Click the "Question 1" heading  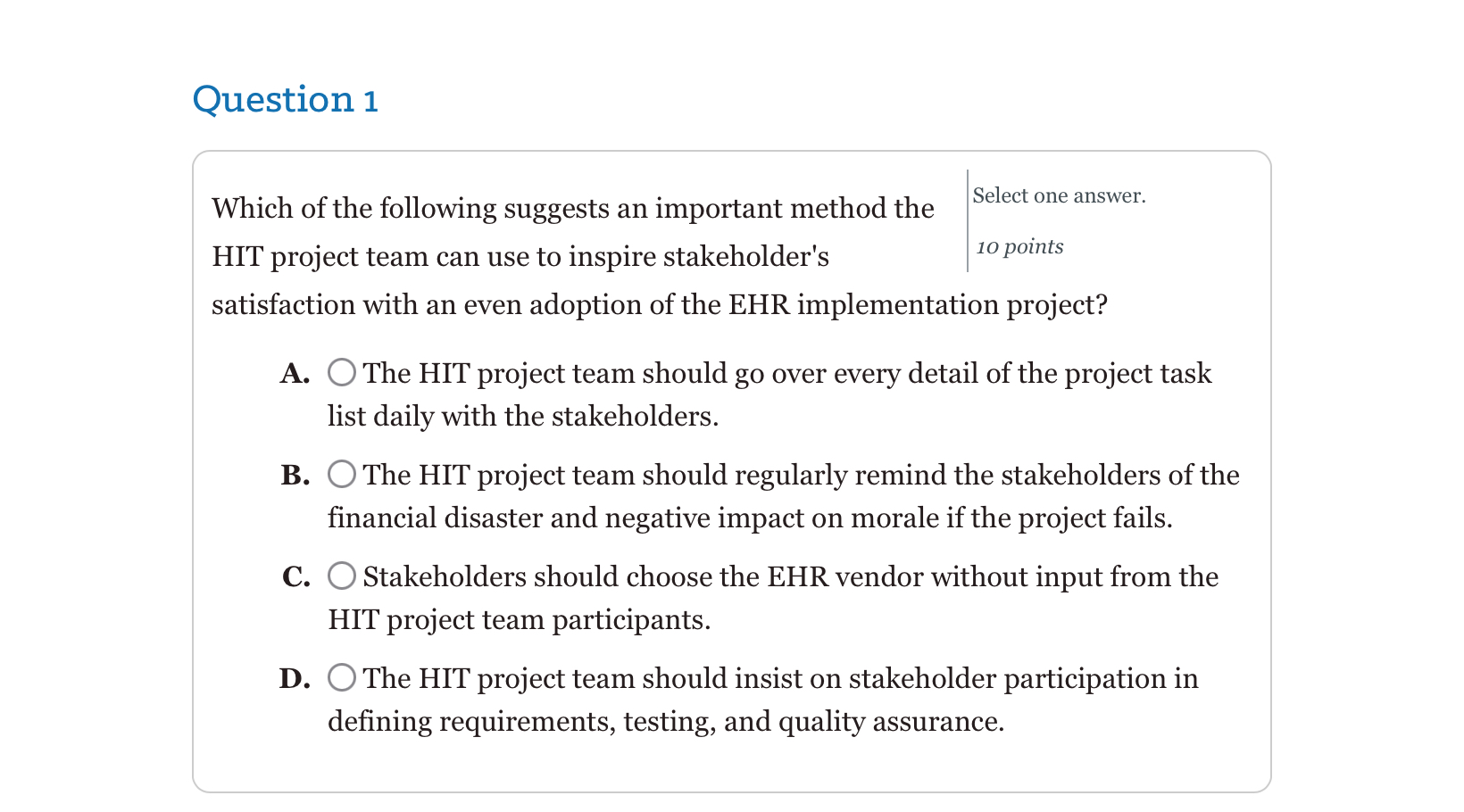point(286,99)
